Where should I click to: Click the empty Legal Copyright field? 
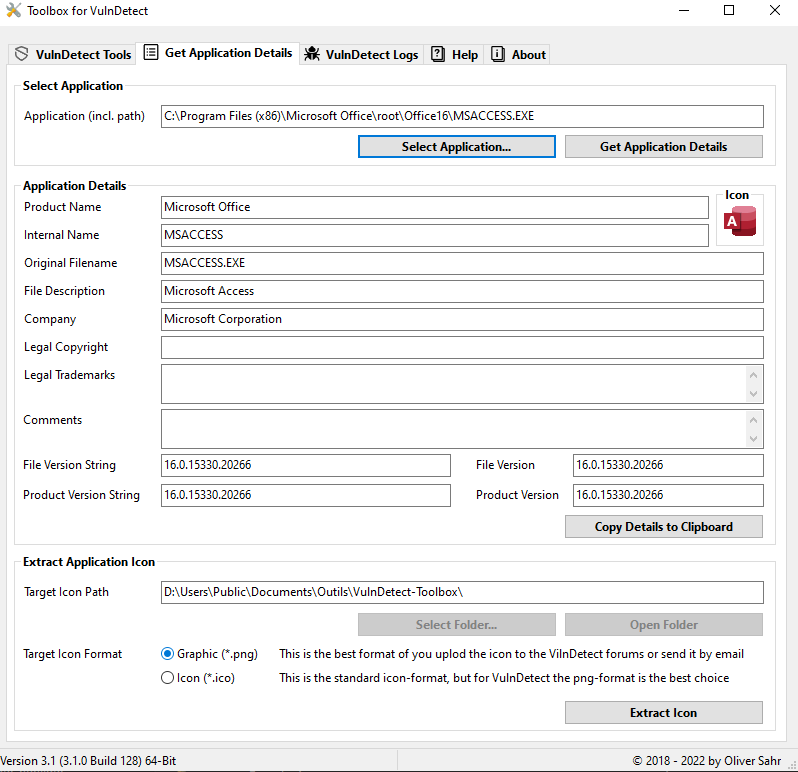point(462,347)
